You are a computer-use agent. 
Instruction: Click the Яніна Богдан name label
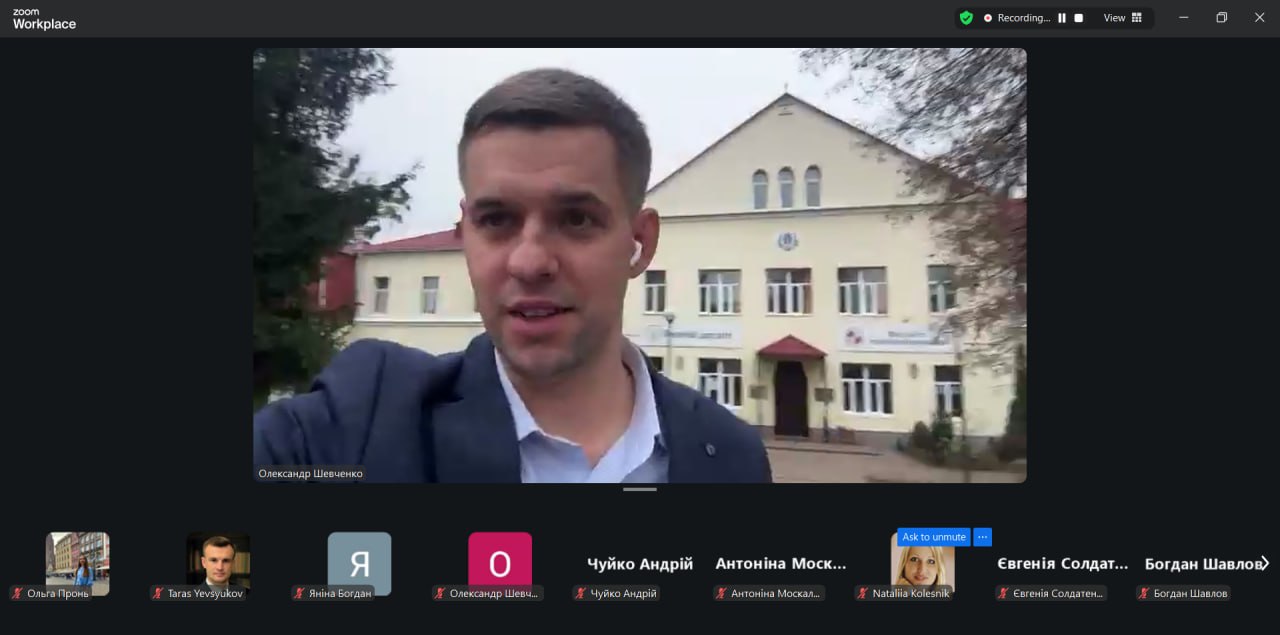(x=340, y=593)
